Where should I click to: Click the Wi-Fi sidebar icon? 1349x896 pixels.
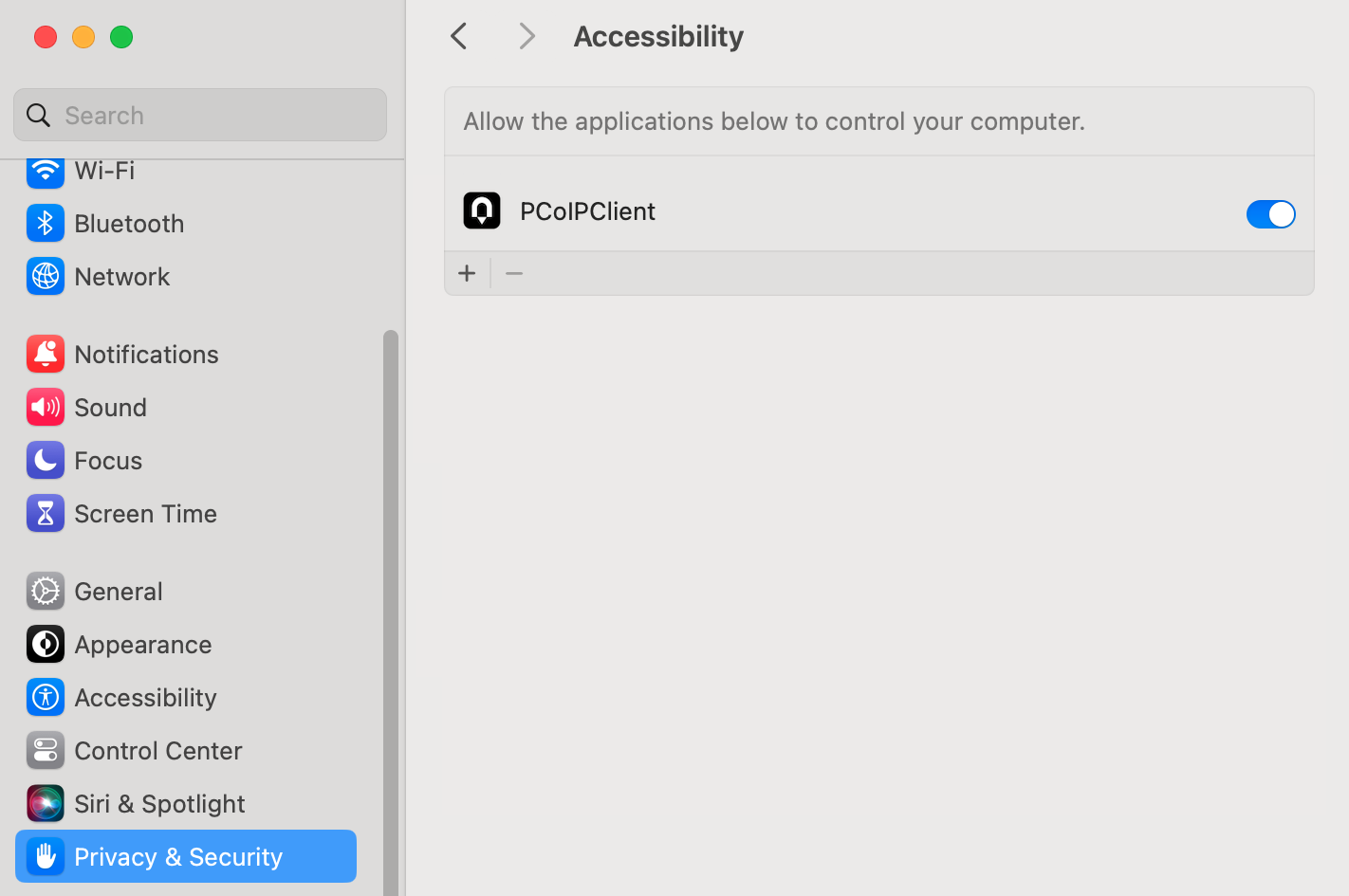pyautogui.click(x=45, y=172)
